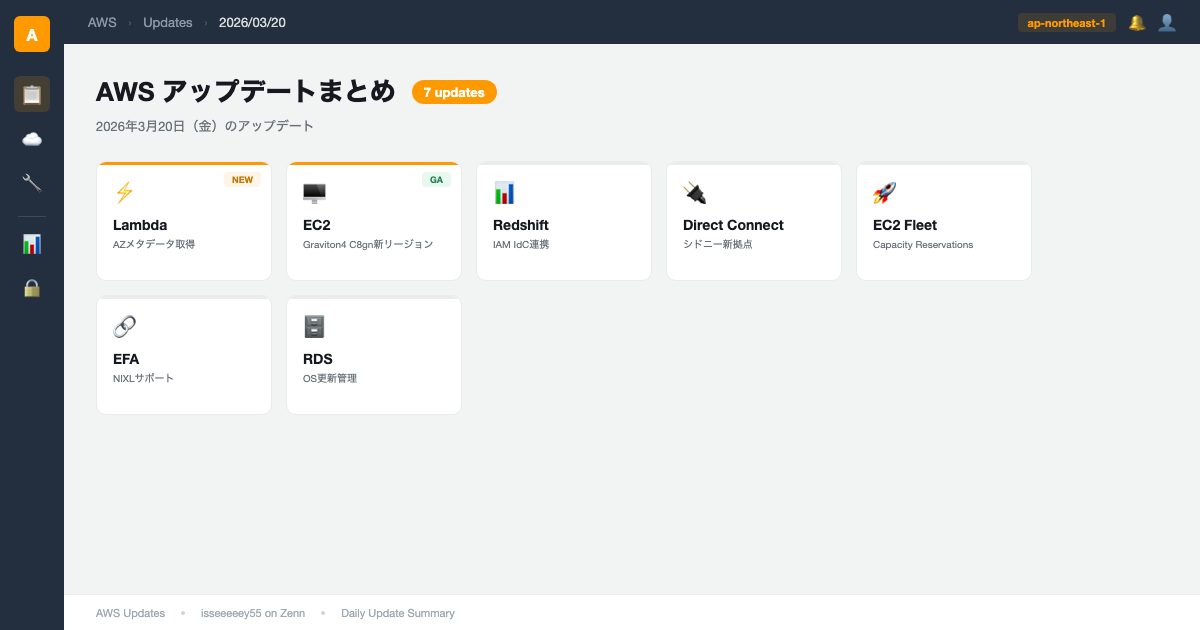
Task: Go to AWS breadcrumb
Action: [102, 22]
